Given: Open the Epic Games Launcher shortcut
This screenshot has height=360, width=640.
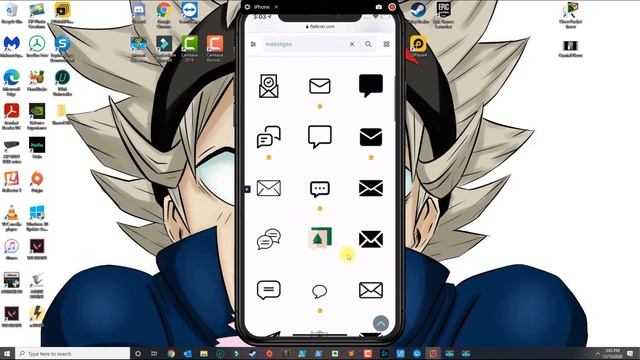Looking at the screenshot, I should tap(443, 15).
